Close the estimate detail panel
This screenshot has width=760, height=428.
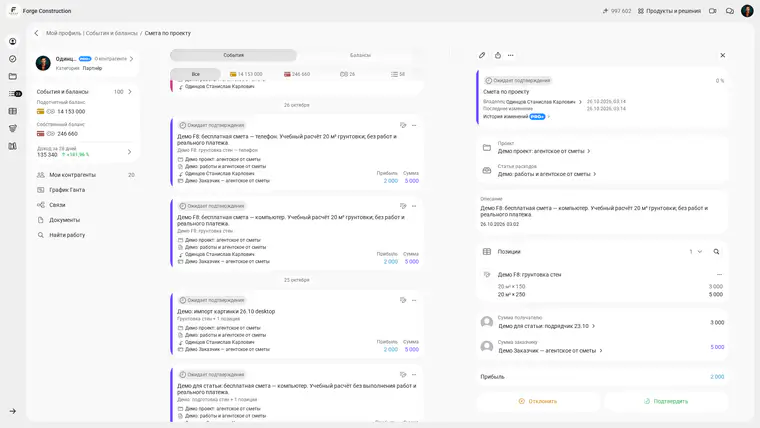pyautogui.click(x=723, y=55)
